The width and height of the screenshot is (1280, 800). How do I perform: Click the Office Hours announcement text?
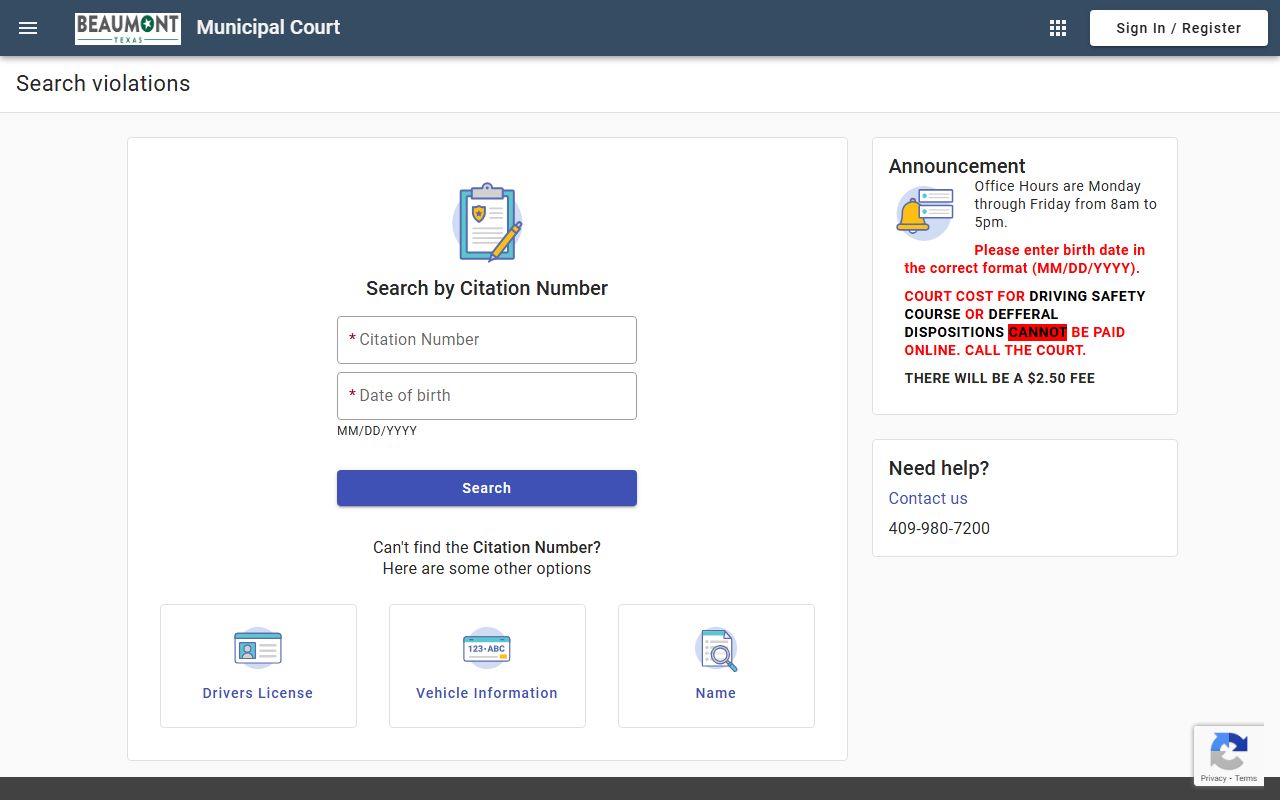1066,204
